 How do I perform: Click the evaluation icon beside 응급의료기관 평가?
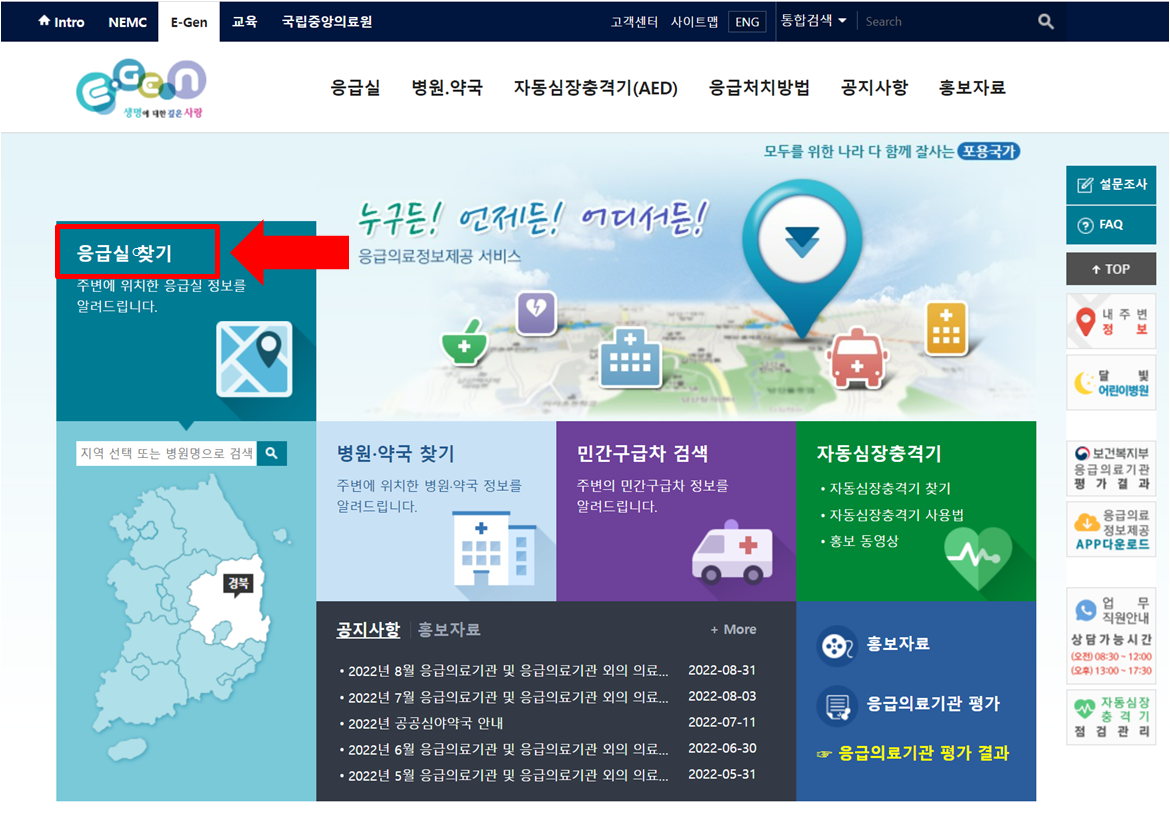pos(836,705)
